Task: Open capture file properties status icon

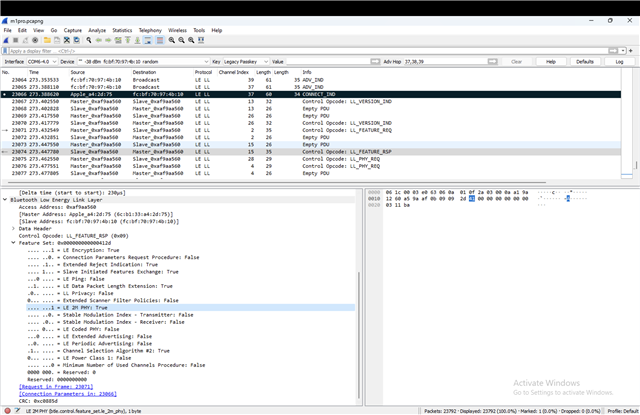Action: [18, 411]
